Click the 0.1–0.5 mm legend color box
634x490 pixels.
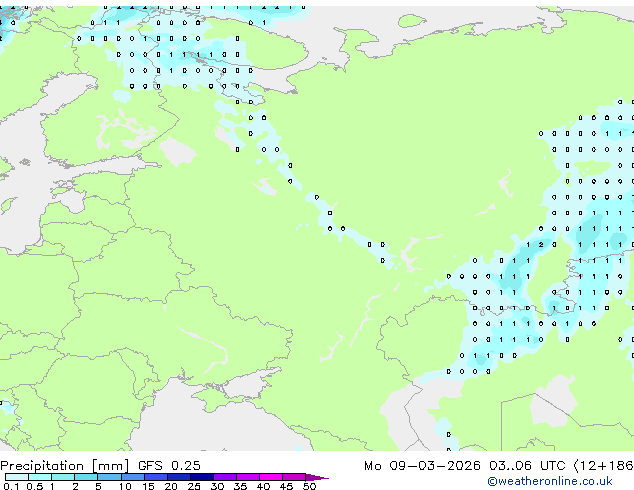point(17,477)
